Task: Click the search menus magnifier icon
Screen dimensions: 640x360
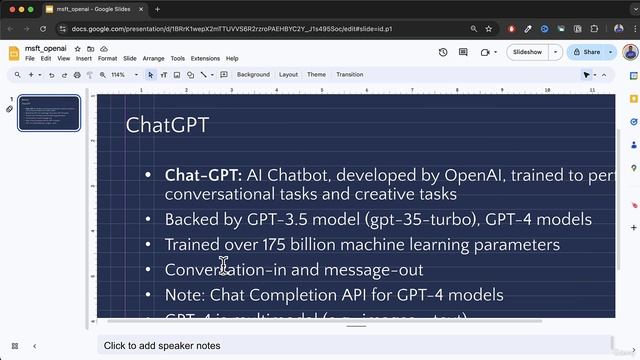Action: (x=18, y=75)
